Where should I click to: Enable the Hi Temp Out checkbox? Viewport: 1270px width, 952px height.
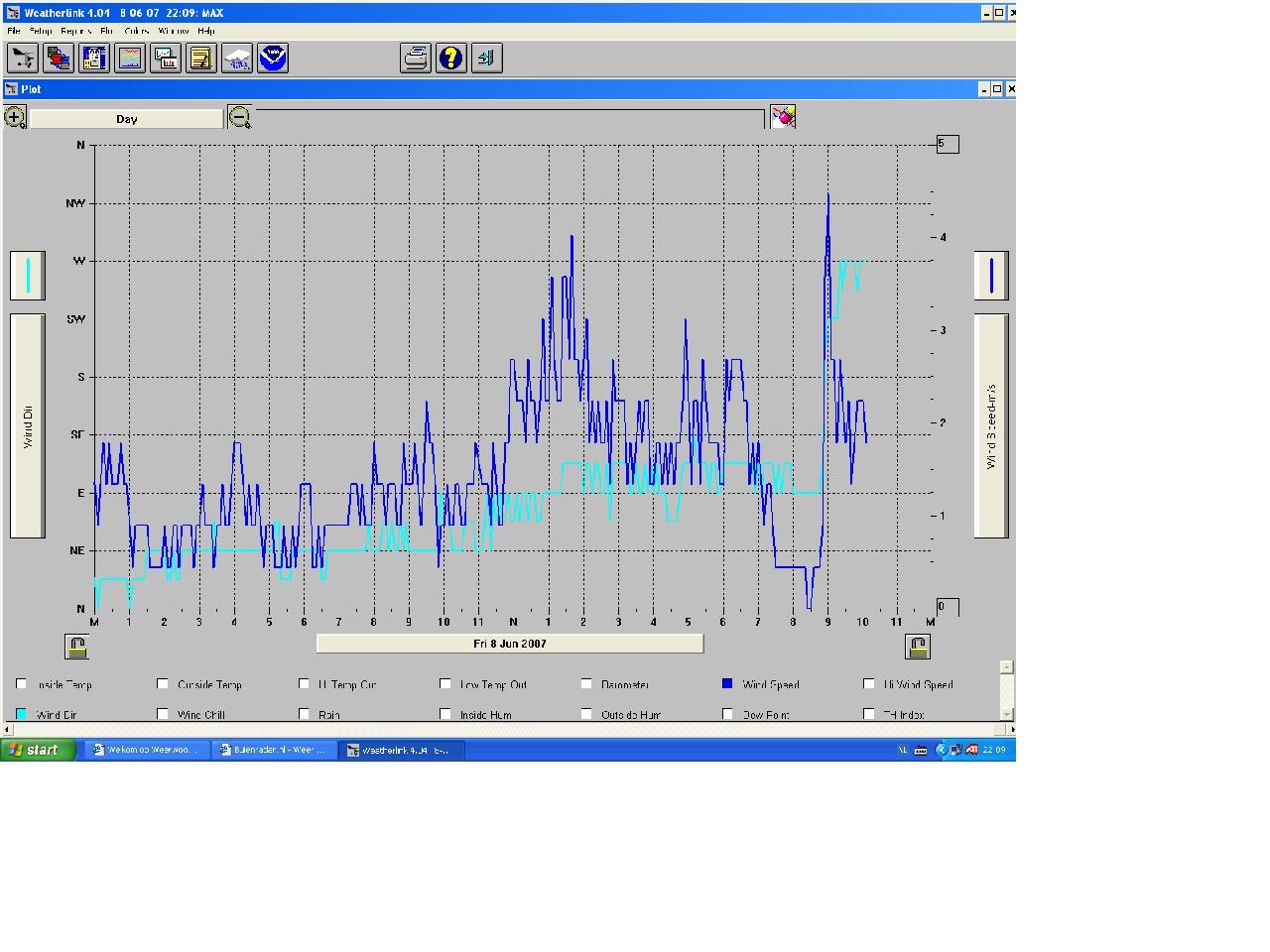[x=305, y=683]
